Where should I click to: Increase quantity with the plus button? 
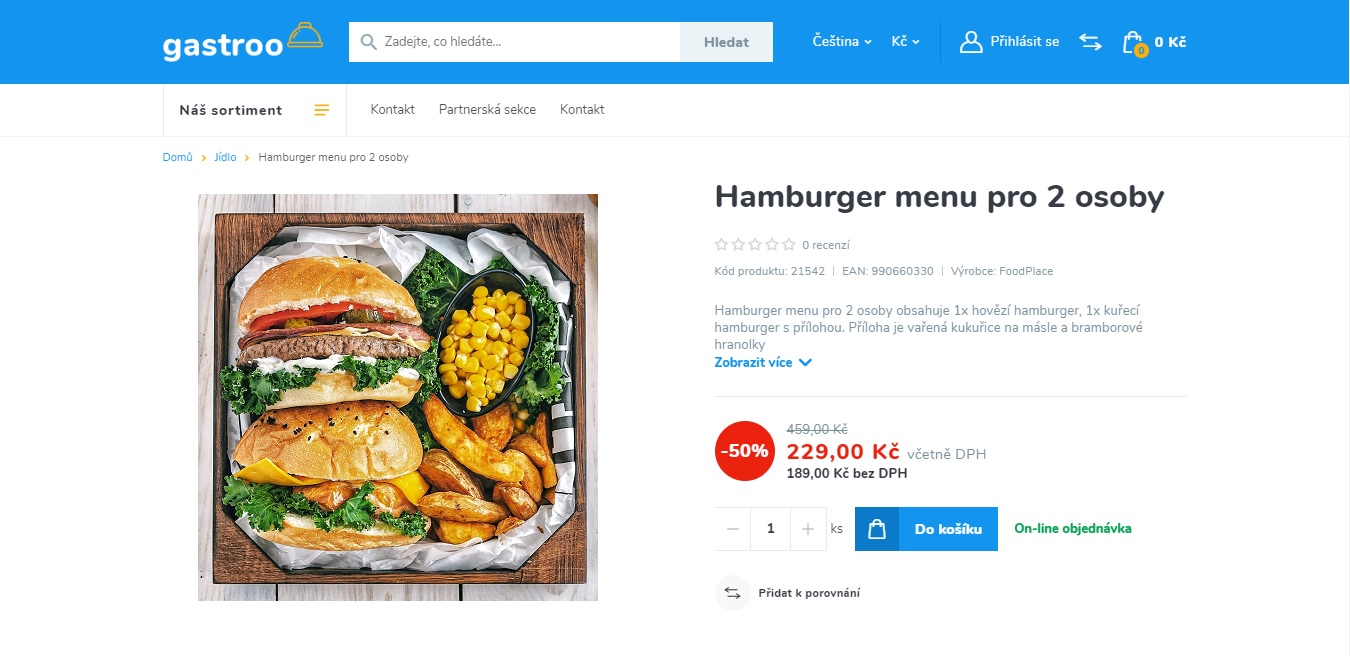808,529
